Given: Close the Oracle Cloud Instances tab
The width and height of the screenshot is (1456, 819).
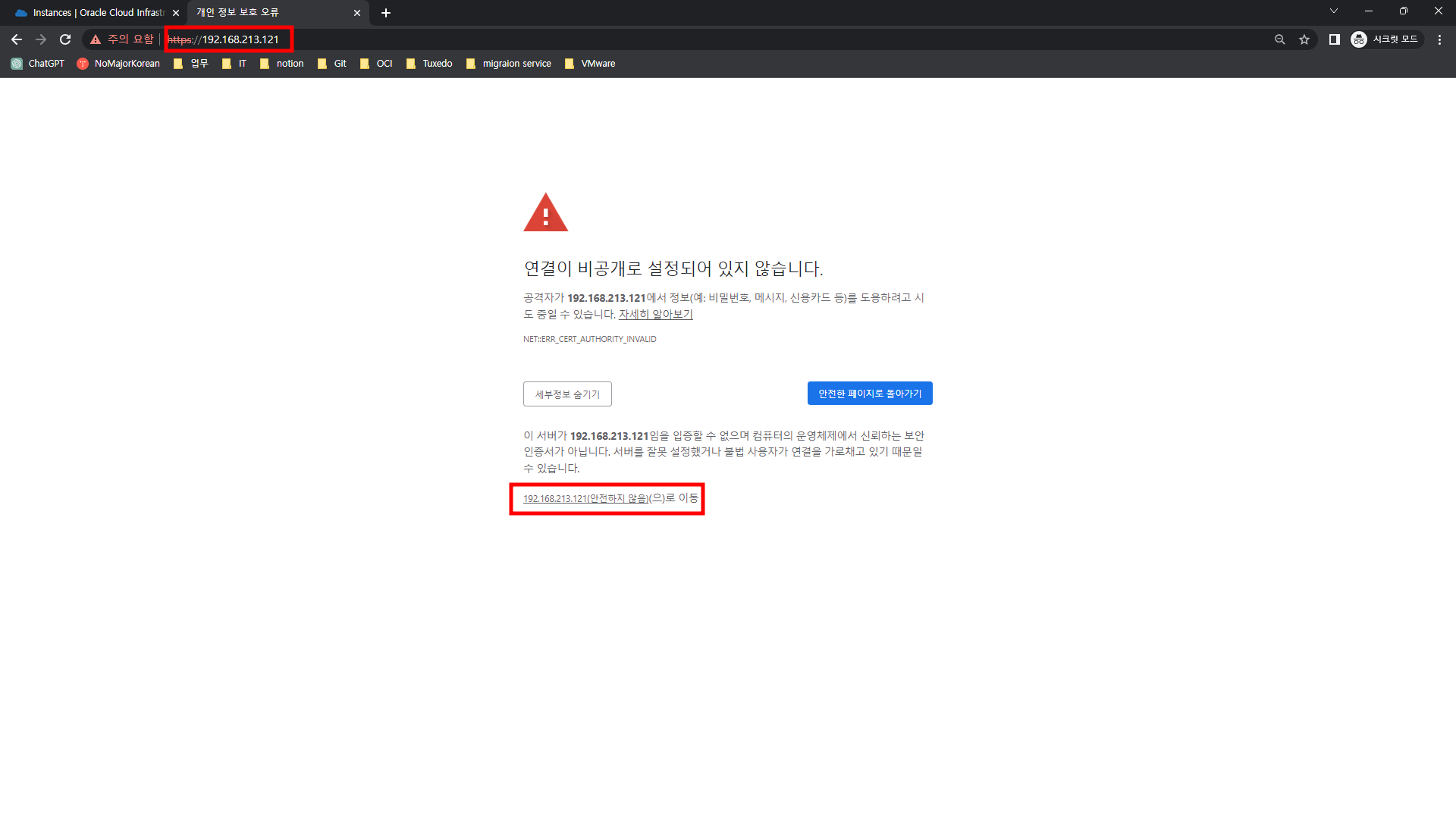Looking at the screenshot, I should click(176, 13).
